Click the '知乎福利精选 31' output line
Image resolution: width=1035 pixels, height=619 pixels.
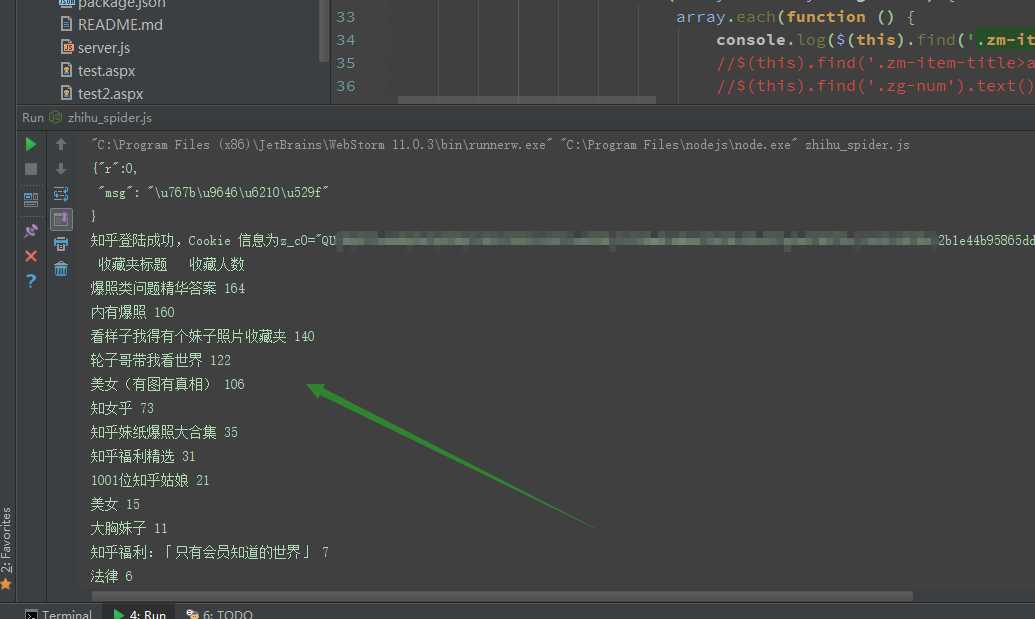143,457
